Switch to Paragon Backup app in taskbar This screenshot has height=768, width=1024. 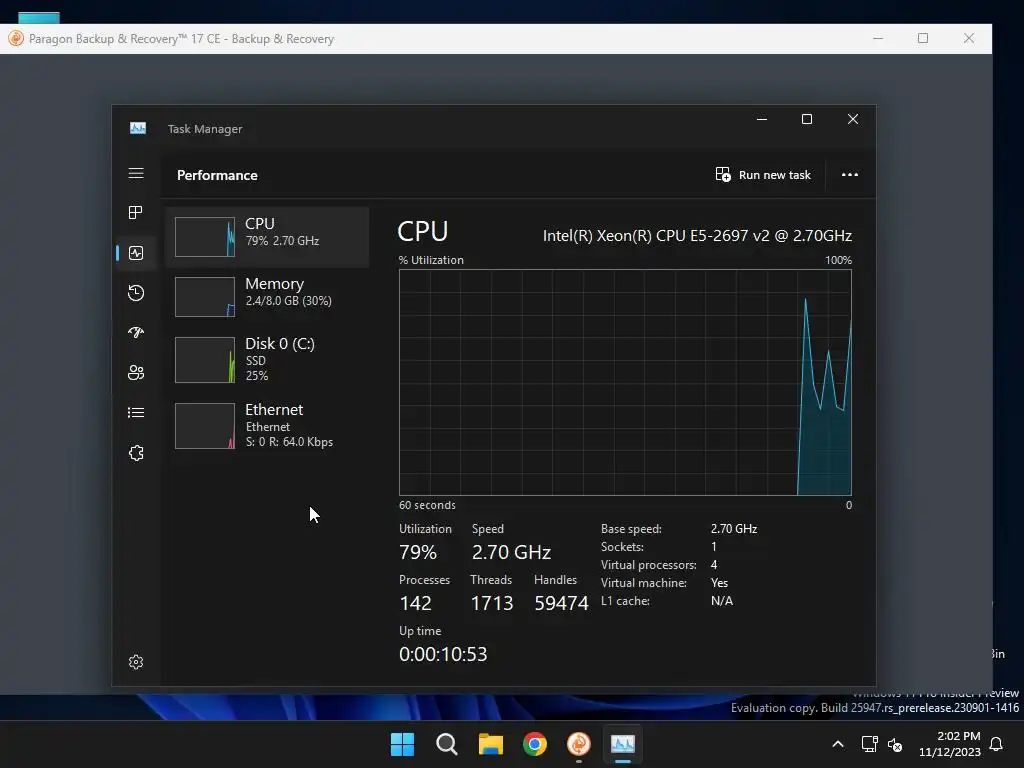coord(579,744)
